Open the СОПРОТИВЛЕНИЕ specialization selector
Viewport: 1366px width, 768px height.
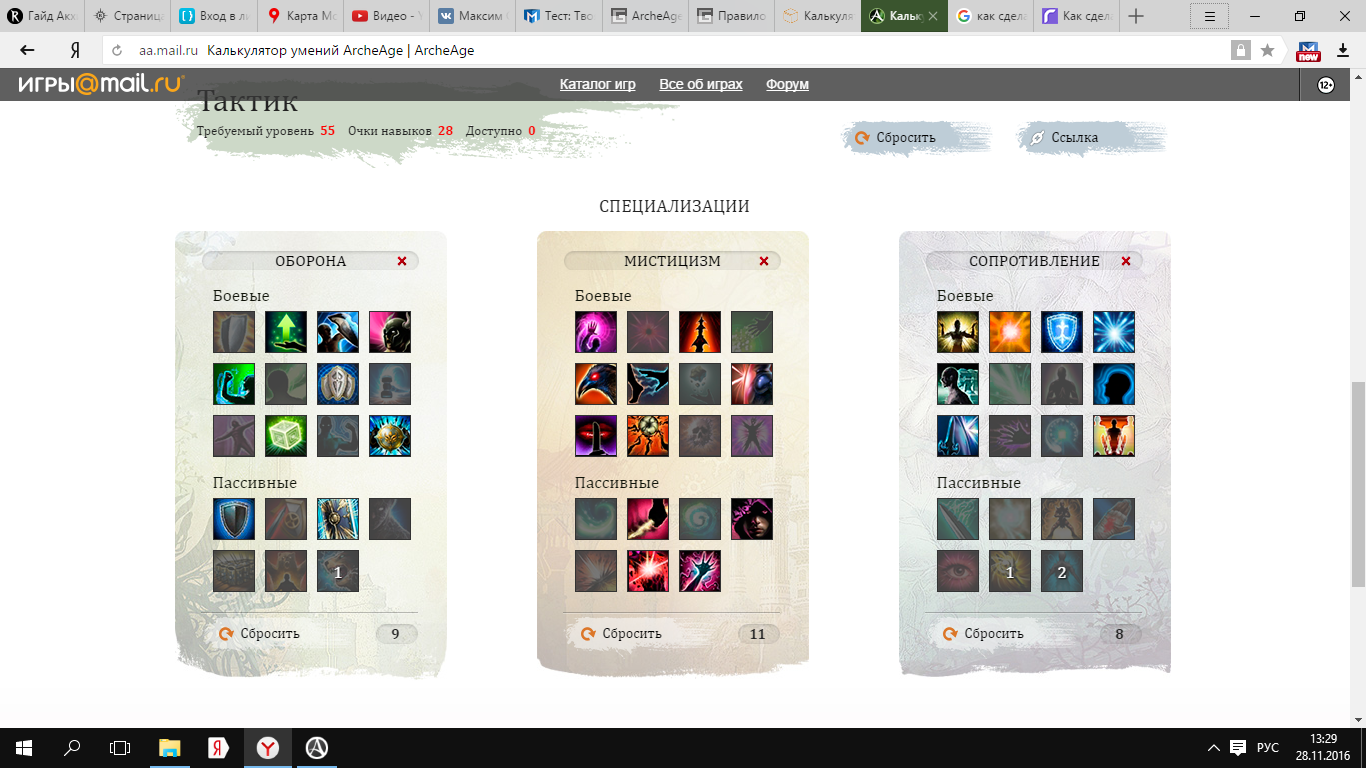point(1035,261)
